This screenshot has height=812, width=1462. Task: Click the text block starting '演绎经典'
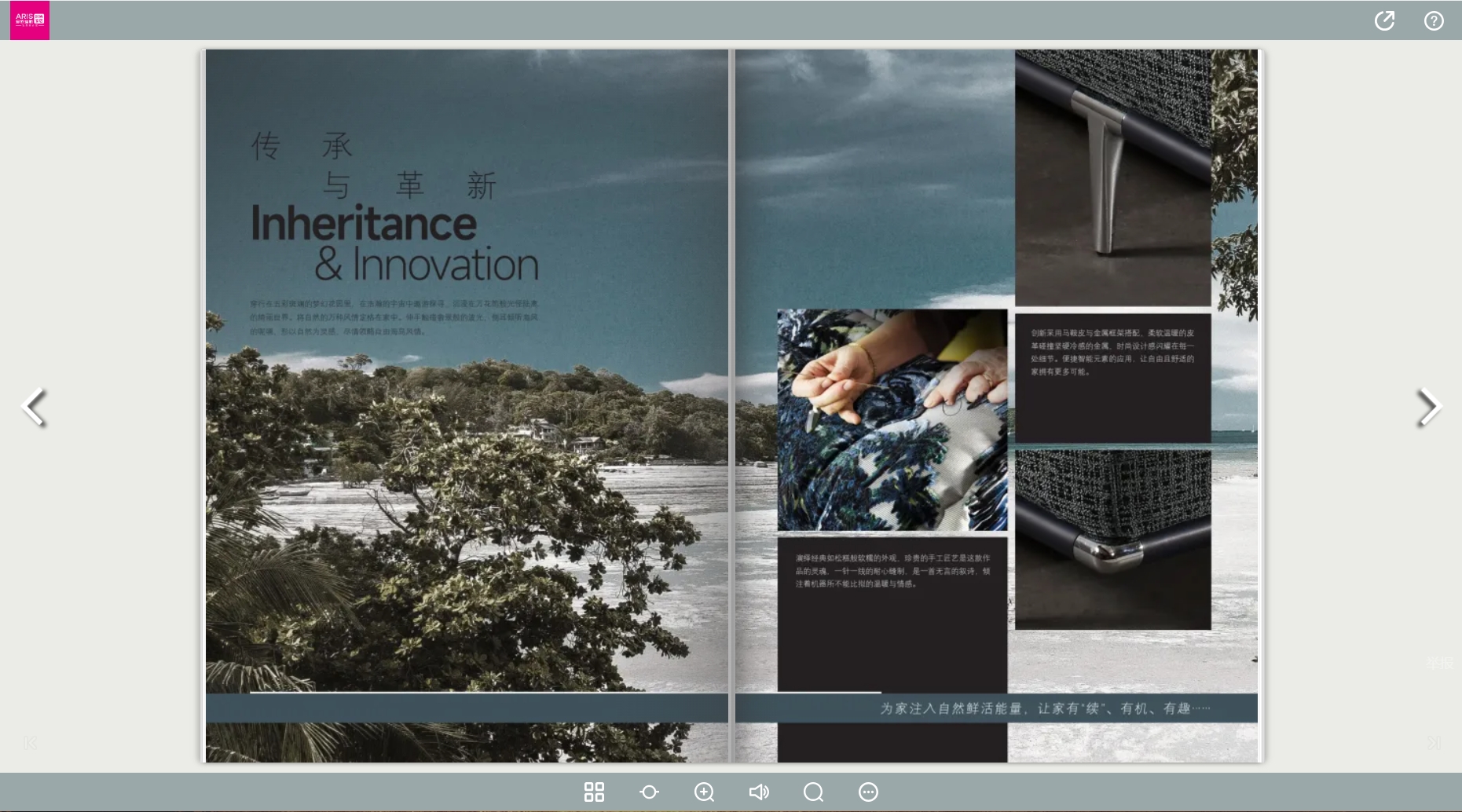pyautogui.click(x=892, y=571)
